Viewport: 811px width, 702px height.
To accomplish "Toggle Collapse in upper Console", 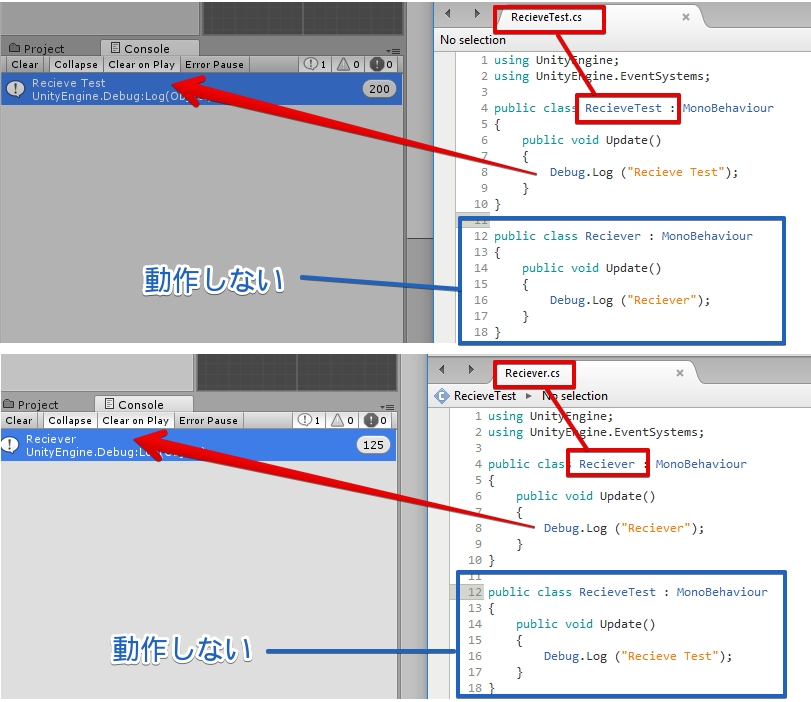I will pos(76,65).
